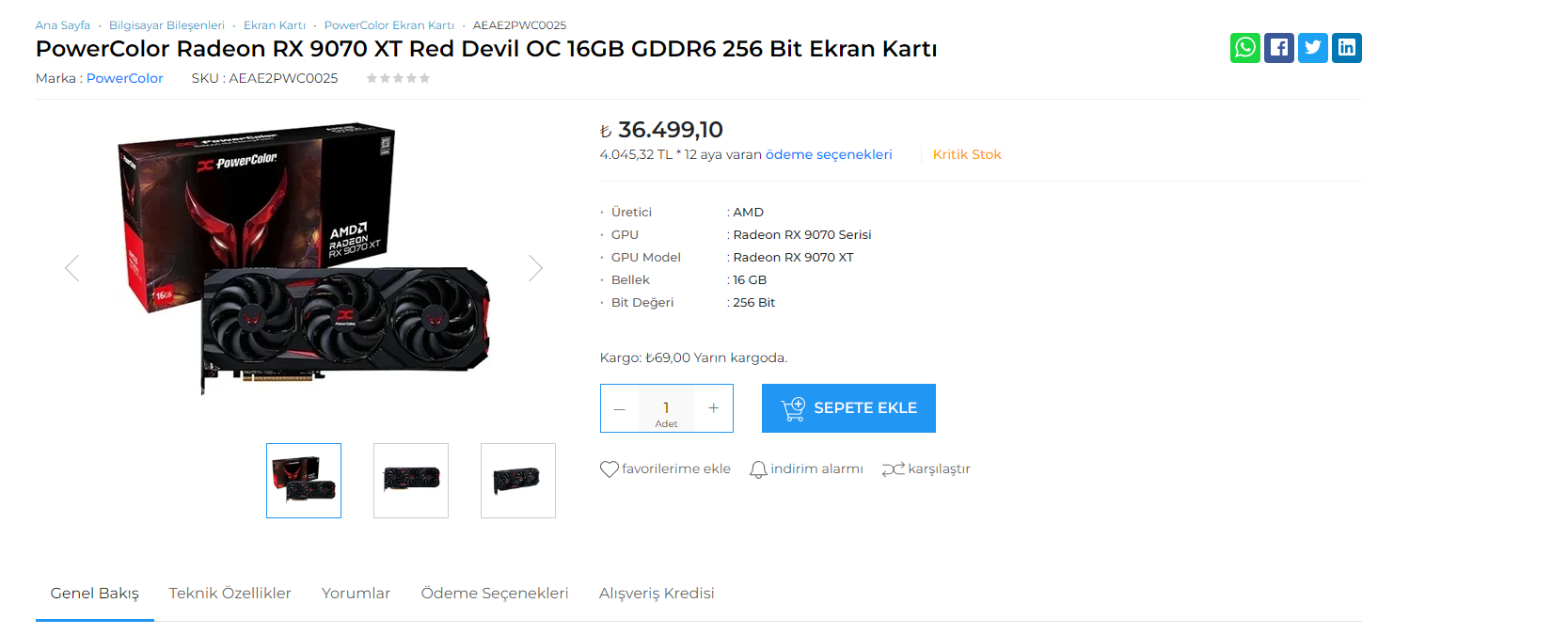Set indirim alarmı bell icon

pyautogui.click(x=758, y=468)
